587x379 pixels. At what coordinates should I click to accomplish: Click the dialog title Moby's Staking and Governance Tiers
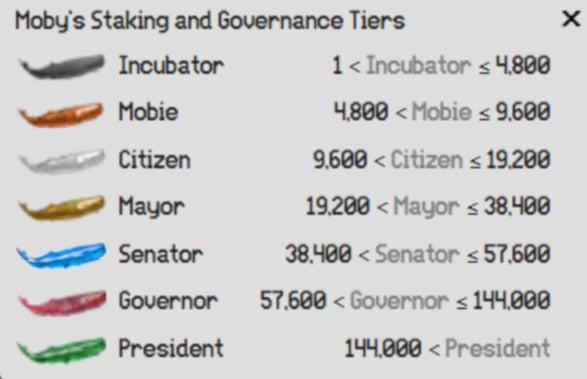click(210, 21)
